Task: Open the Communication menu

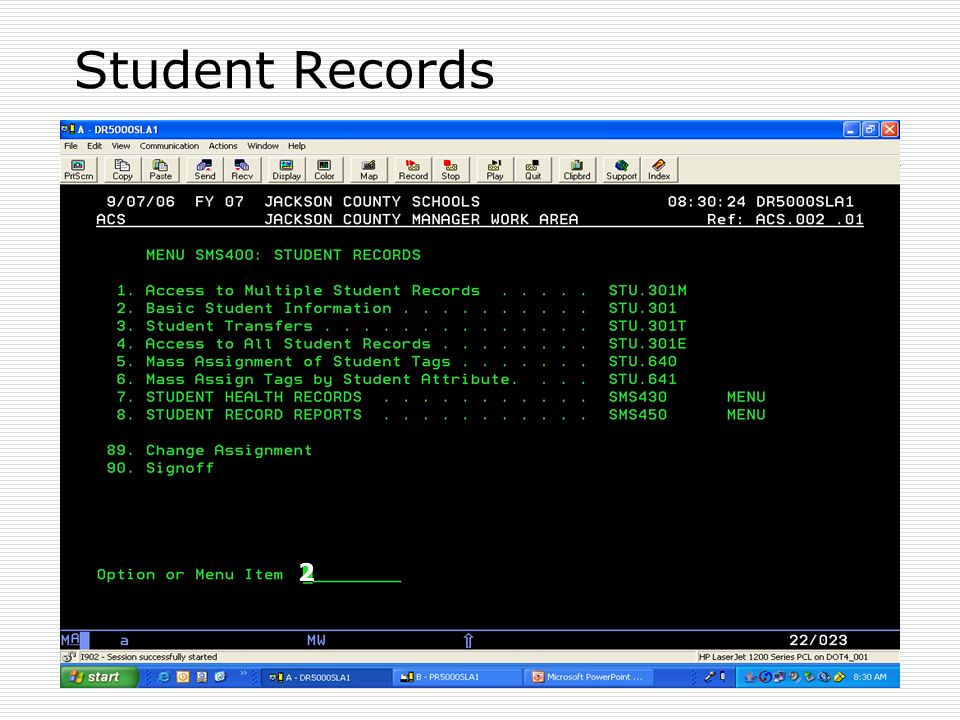Action: point(169,146)
